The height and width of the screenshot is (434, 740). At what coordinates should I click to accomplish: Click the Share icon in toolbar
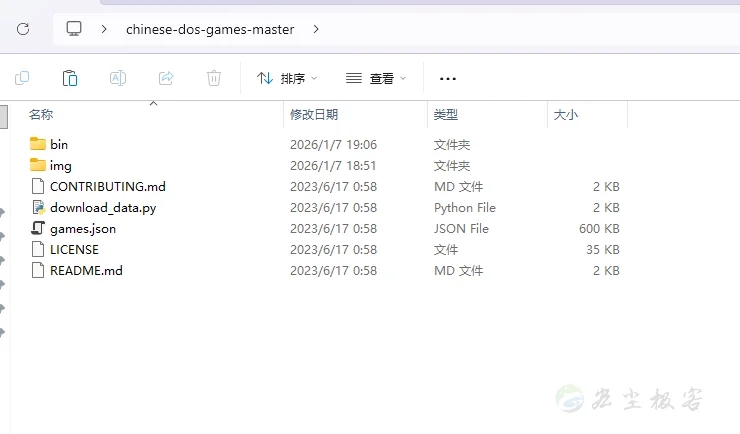(x=166, y=78)
